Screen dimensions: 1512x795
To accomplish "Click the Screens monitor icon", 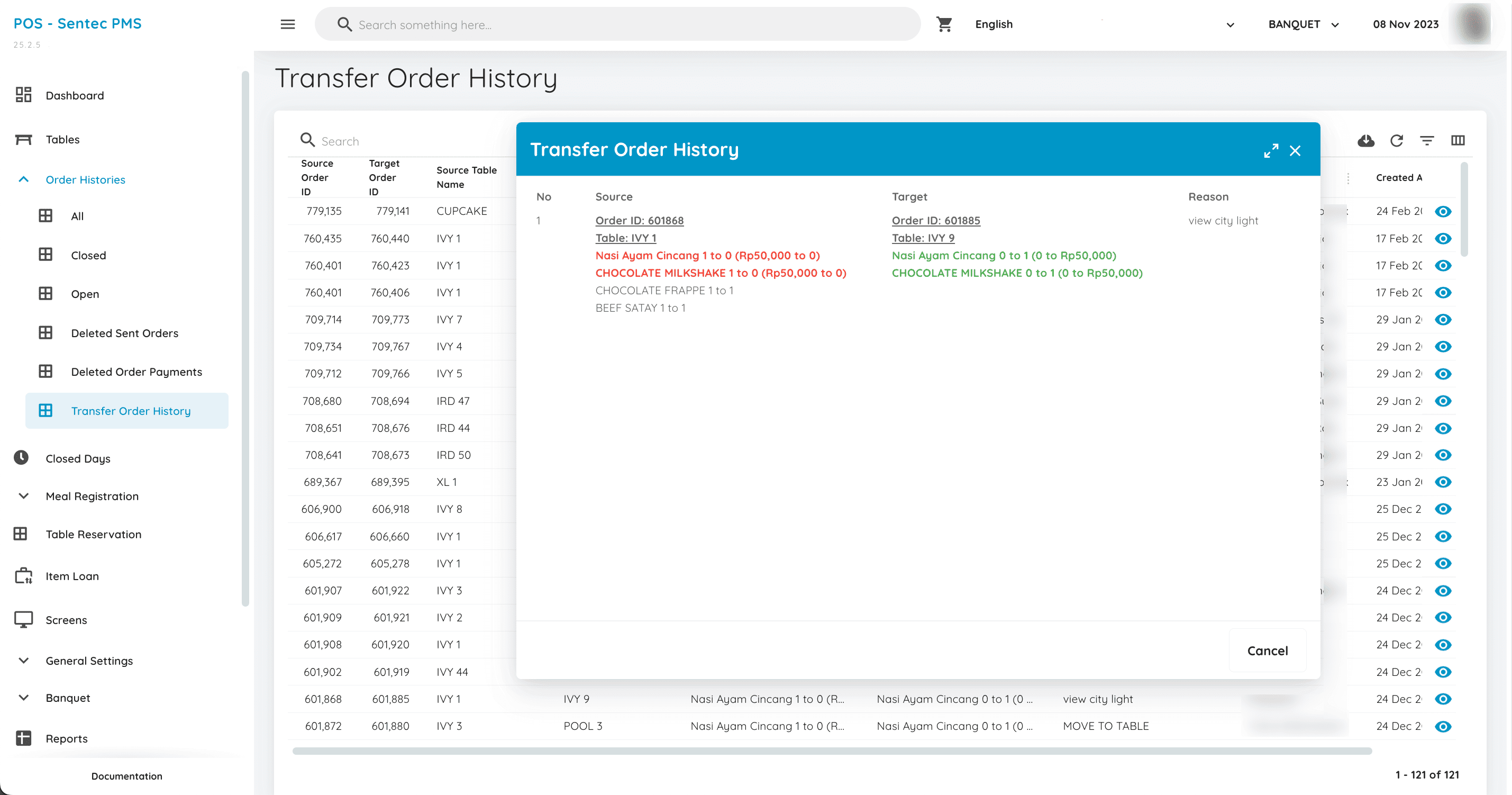I will click(x=23, y=619).
